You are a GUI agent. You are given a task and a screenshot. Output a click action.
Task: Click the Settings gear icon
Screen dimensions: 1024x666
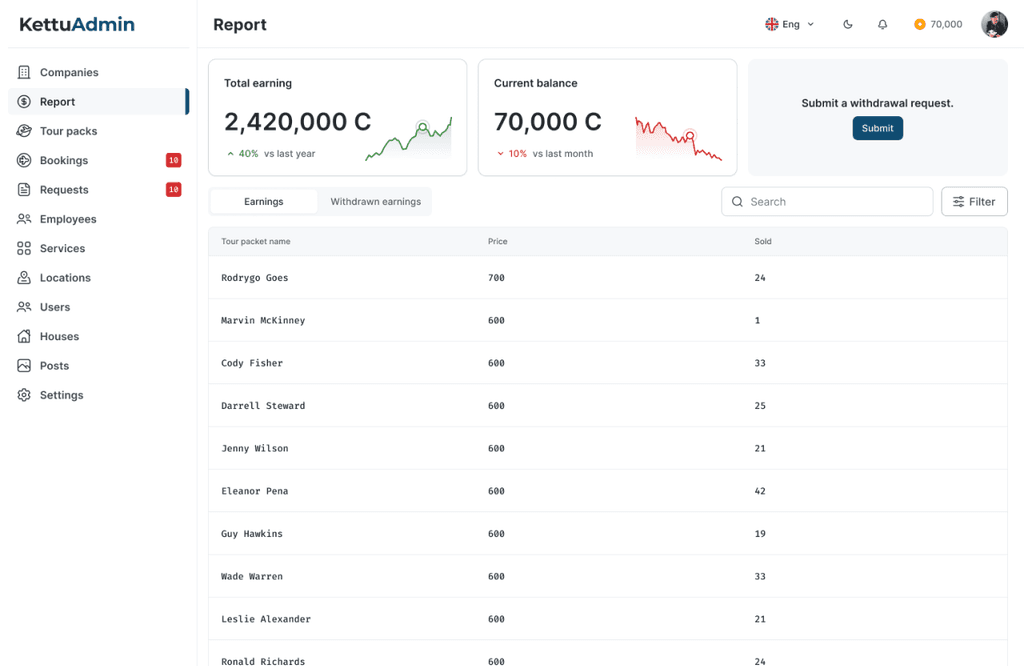tap(24, 395)
